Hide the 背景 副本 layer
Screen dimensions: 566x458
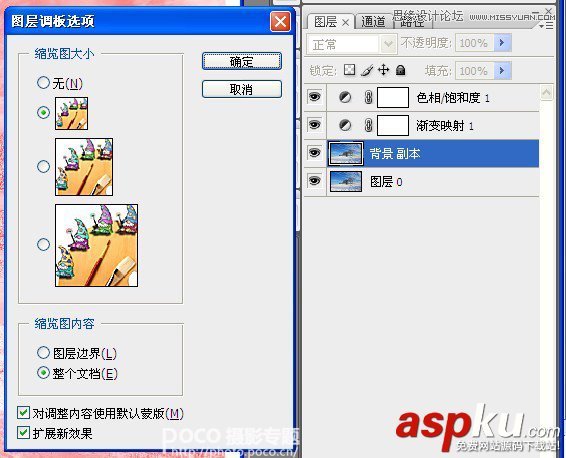tap(315, 152)
